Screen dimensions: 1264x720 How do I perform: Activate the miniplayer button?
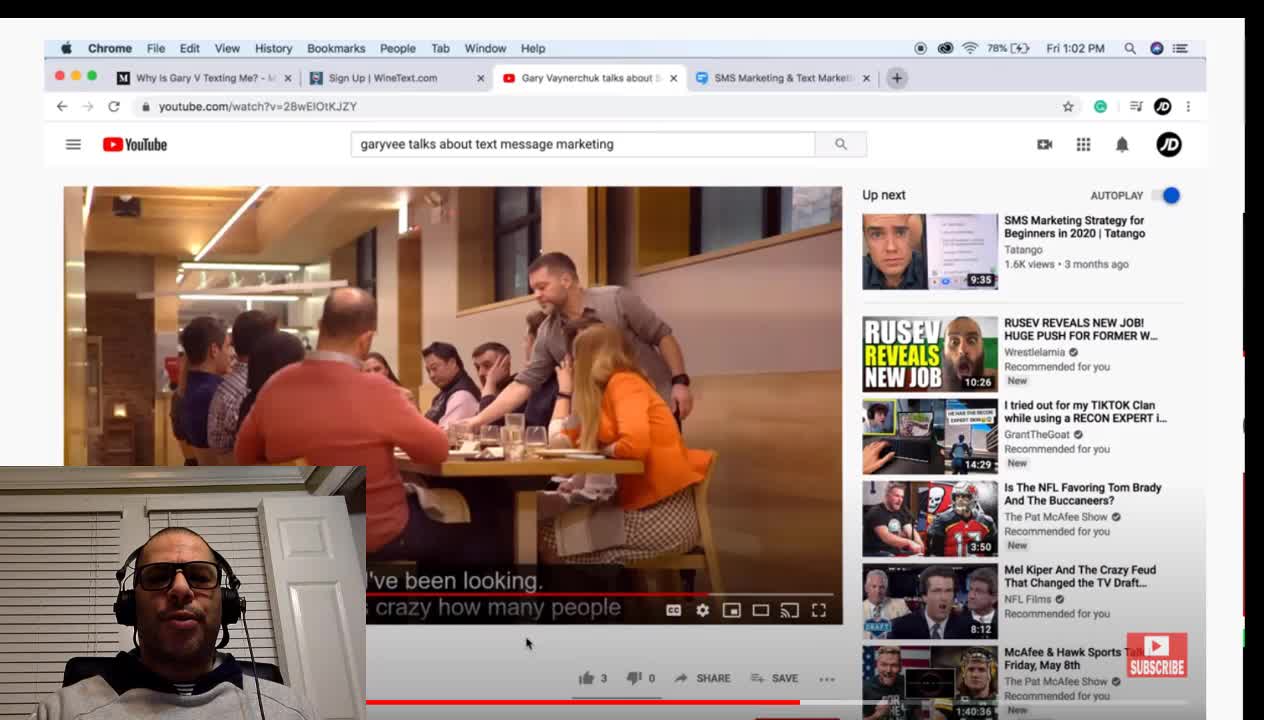tap(731, 610)
